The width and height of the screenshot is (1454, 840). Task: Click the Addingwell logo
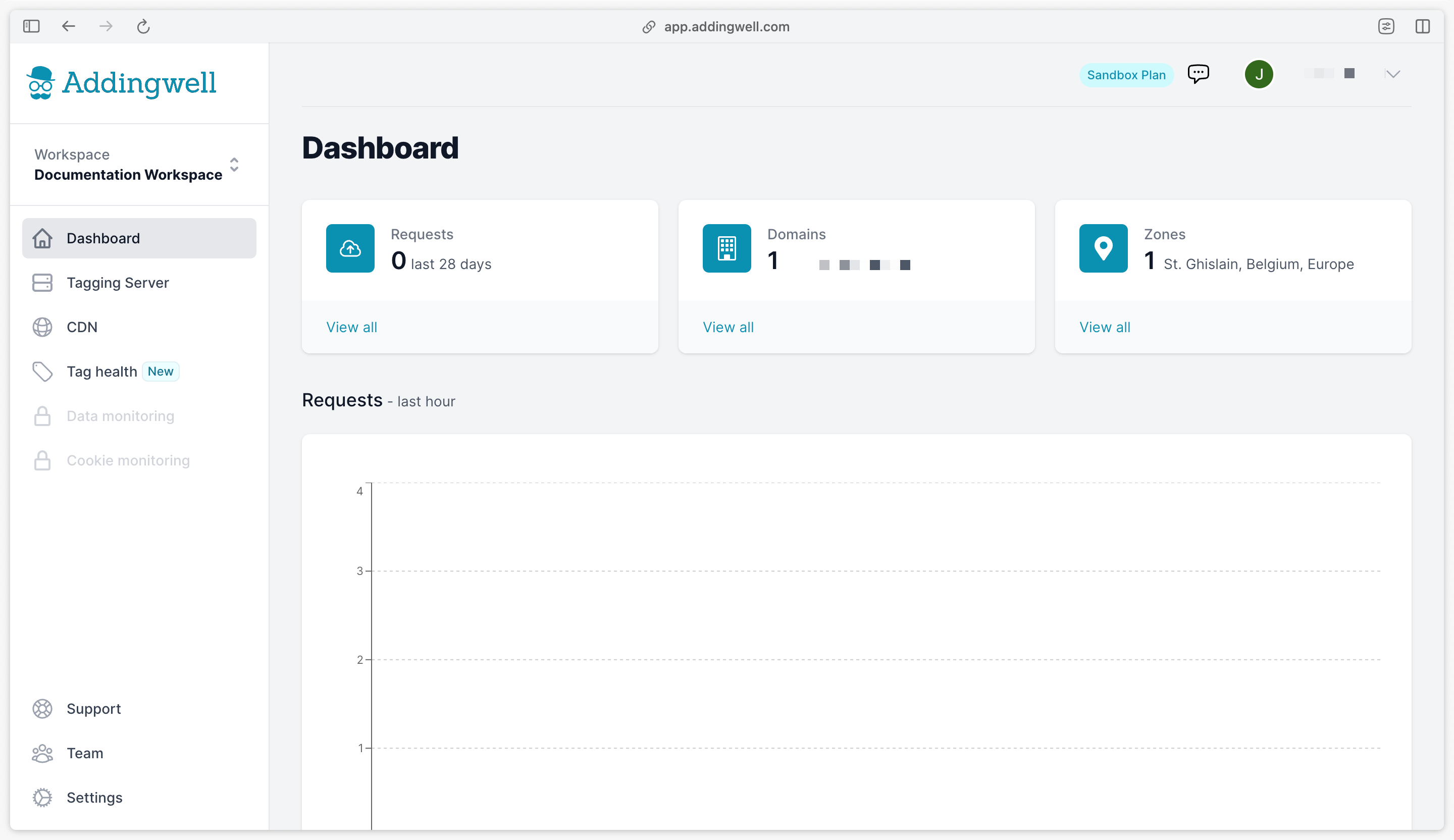122,82
